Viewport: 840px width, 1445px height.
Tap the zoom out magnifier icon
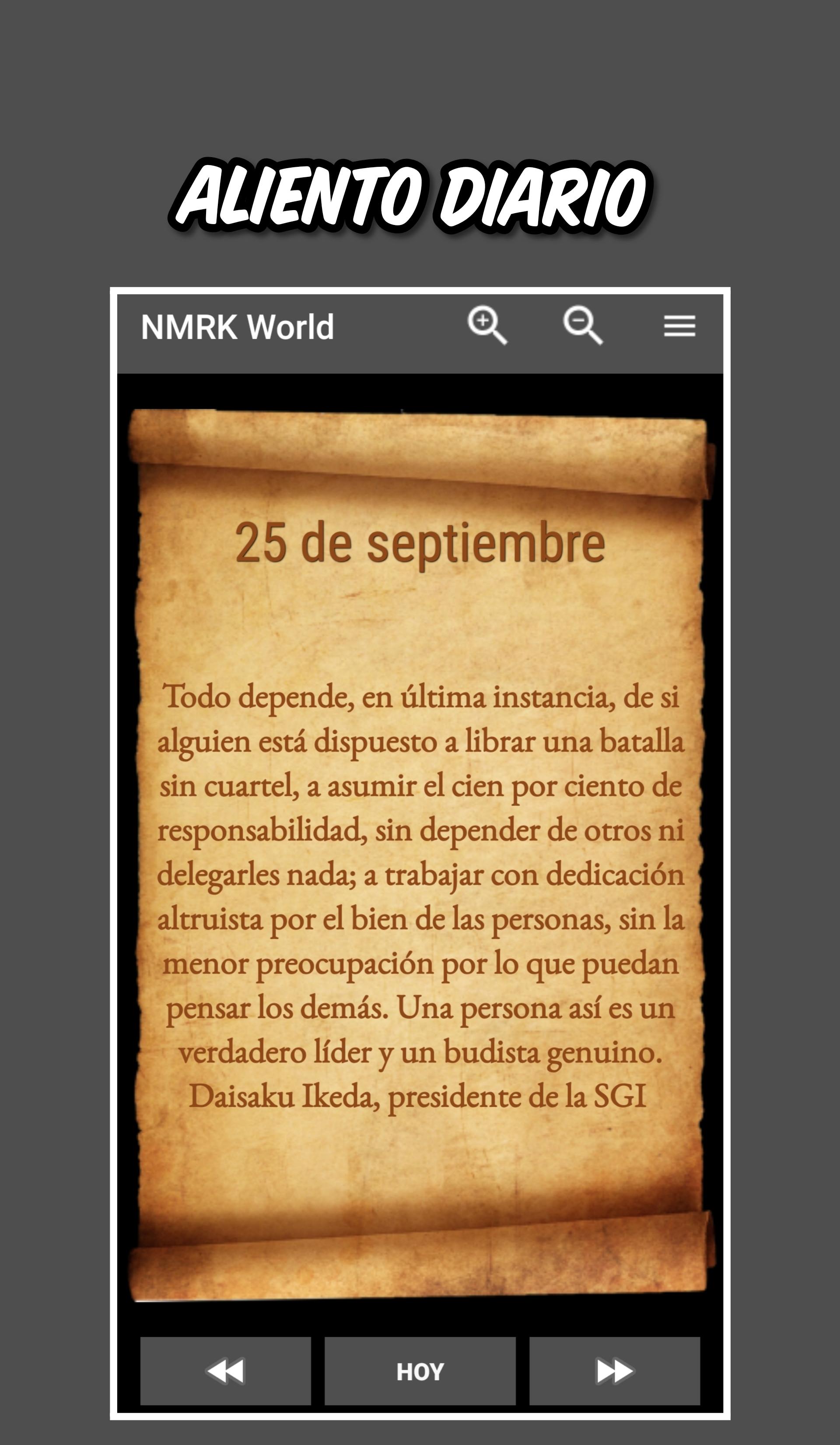(583, 326)
